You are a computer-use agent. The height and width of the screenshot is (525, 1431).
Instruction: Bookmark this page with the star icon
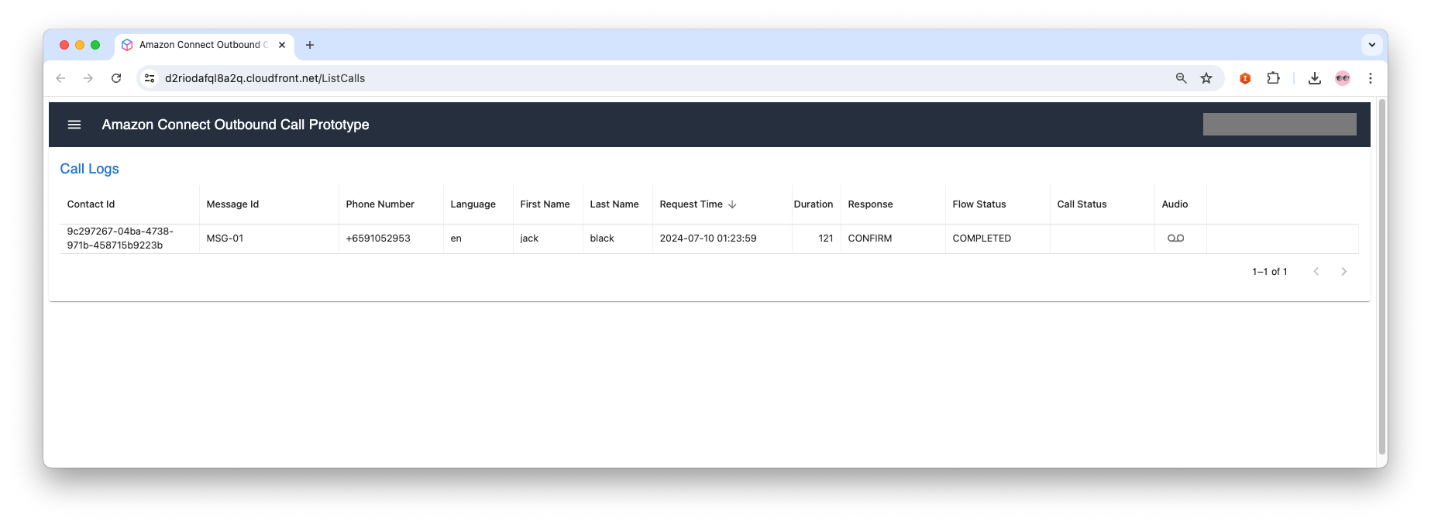1206,78
